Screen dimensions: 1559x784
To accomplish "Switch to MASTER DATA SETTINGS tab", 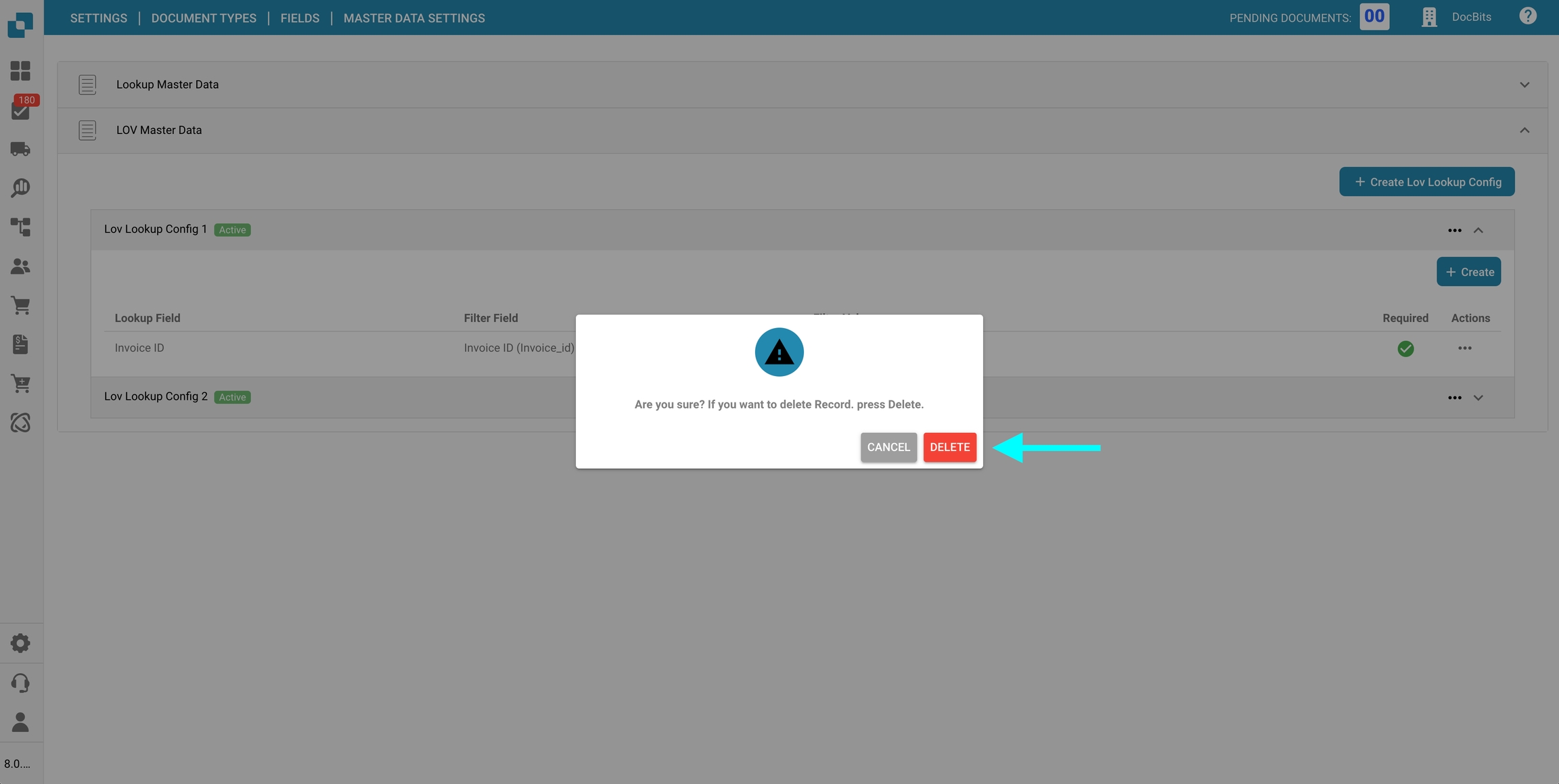I will point(414,18).
